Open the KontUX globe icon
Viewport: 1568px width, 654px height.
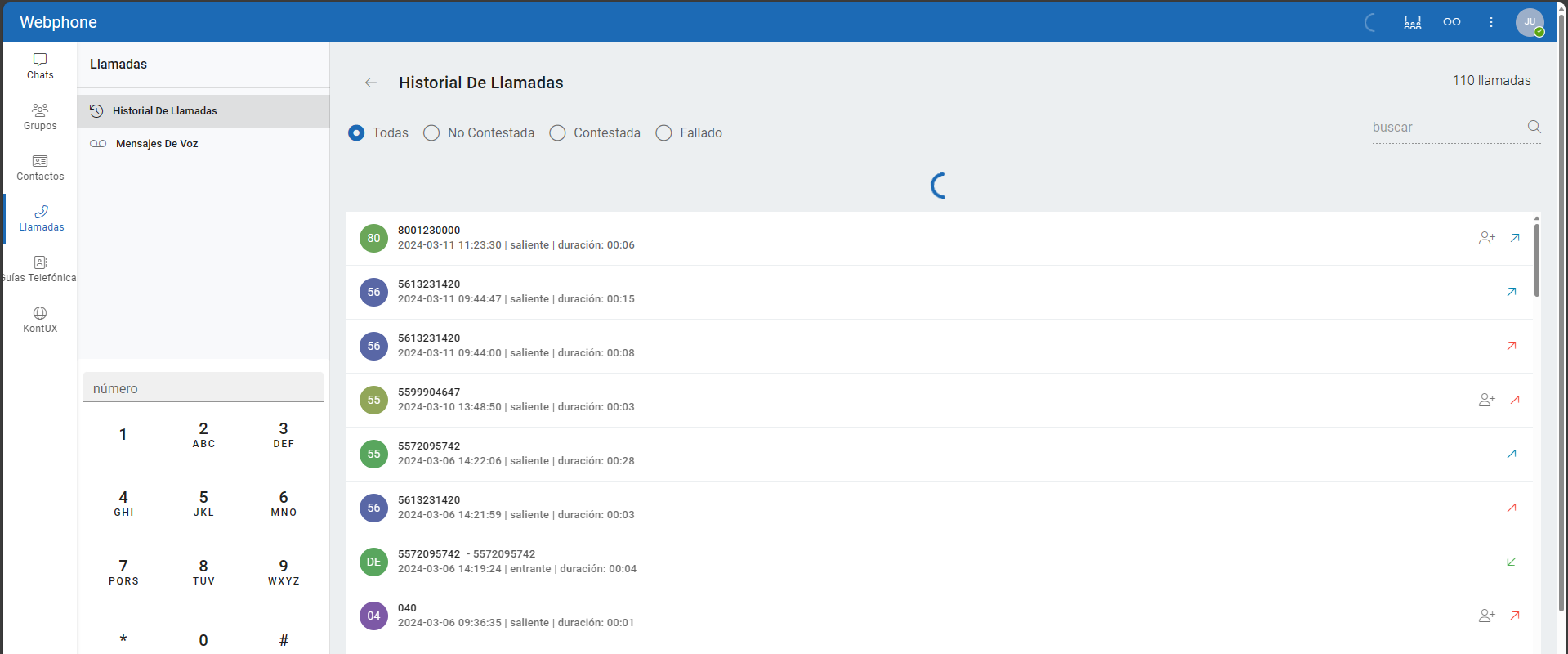pyautogui.click(x=40, y=314)
